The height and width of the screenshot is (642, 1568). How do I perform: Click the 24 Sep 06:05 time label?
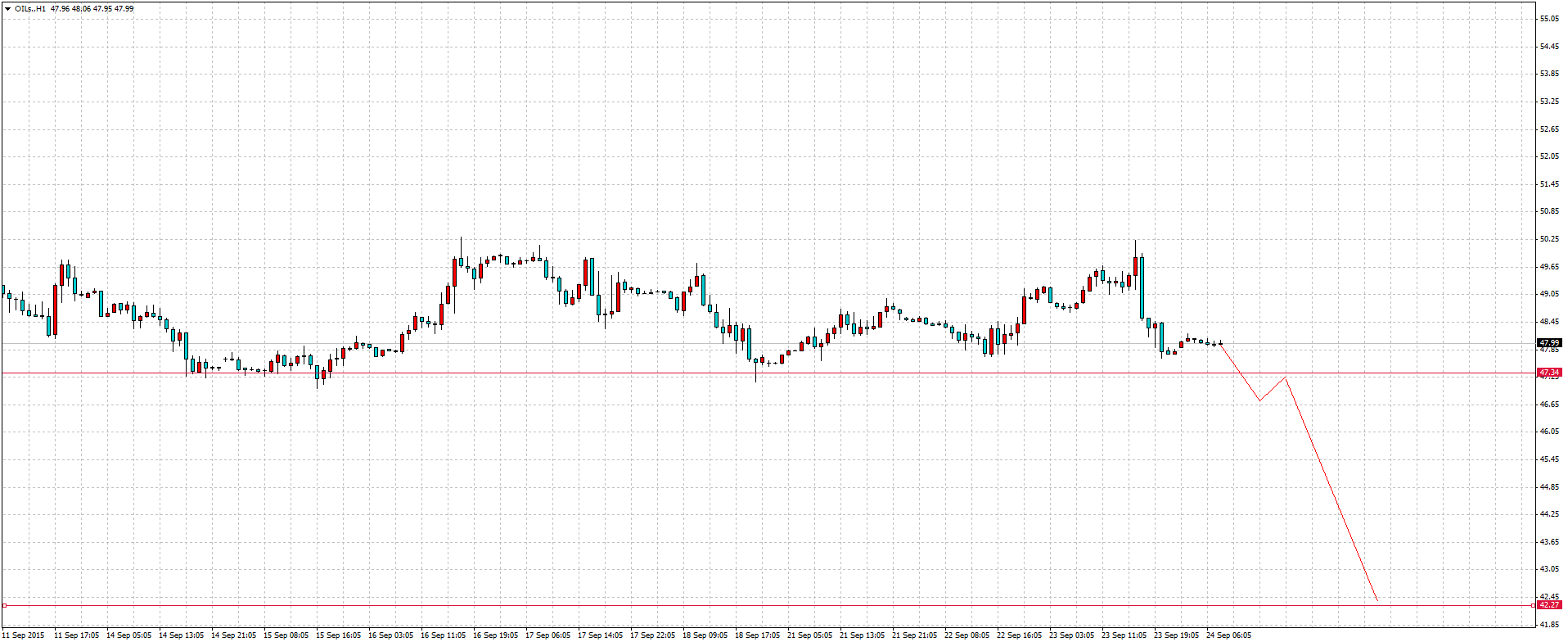1228,635
